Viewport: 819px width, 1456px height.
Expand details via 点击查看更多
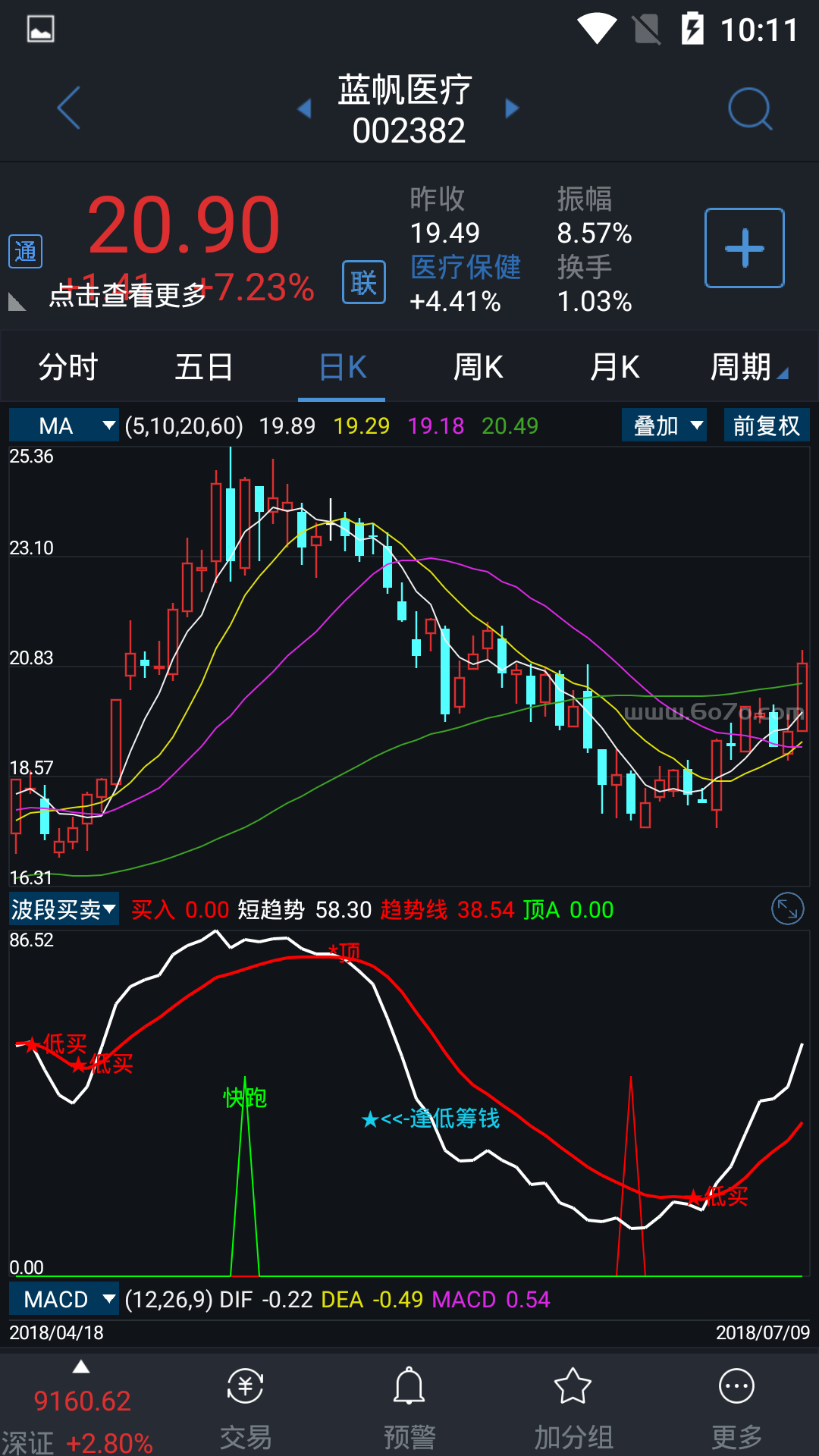(x=127, y=294)
